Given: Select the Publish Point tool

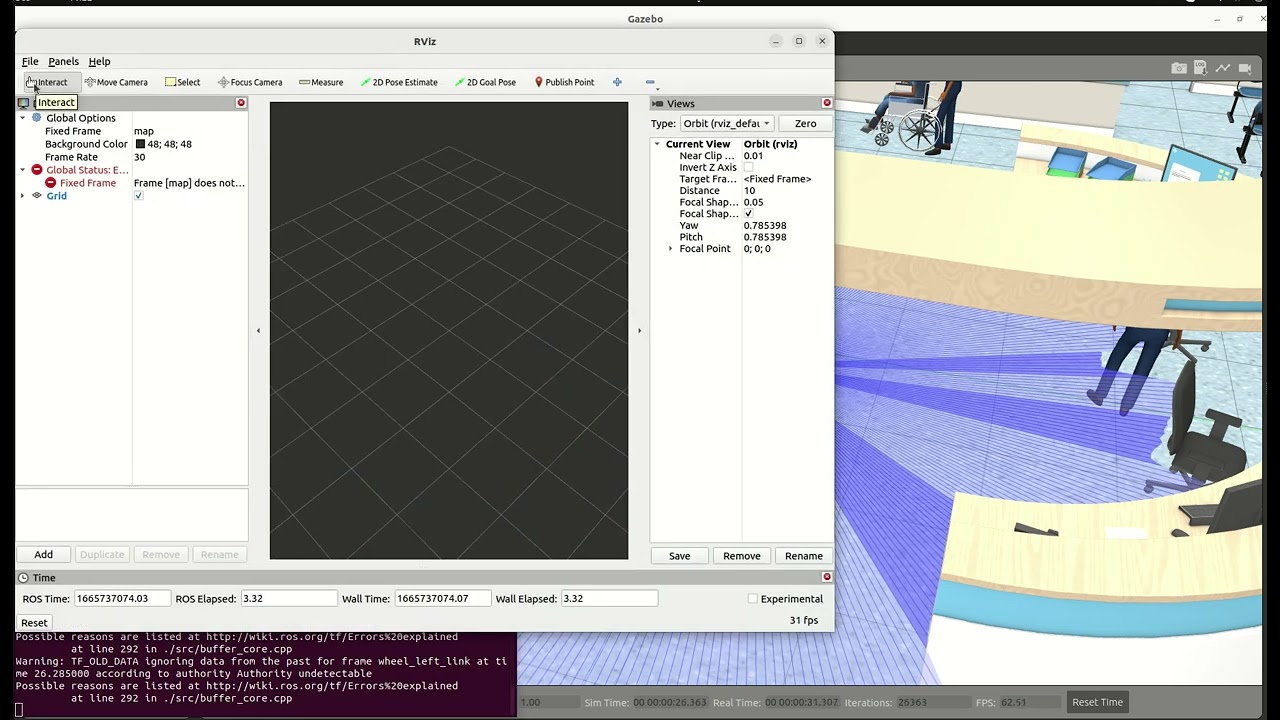Looking at the screenshot, I should coord(564,82).
